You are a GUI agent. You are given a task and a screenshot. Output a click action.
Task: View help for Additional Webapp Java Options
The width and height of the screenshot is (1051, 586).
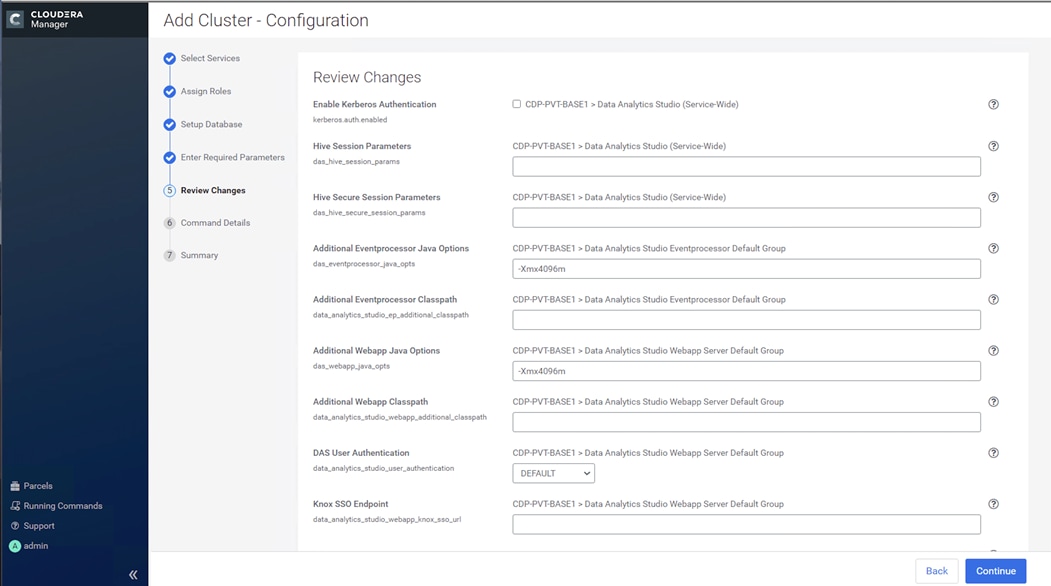993,351
